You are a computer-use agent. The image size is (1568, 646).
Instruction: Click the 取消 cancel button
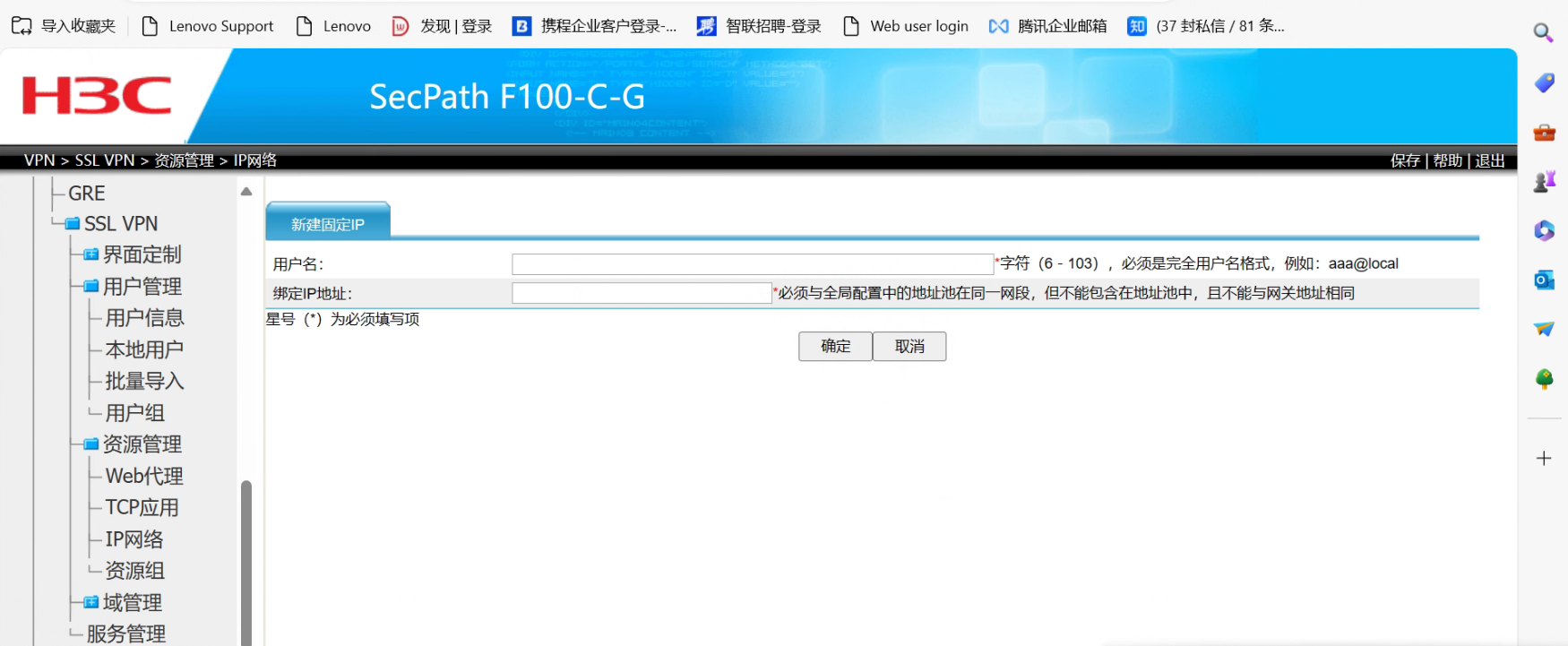[909, 347]
